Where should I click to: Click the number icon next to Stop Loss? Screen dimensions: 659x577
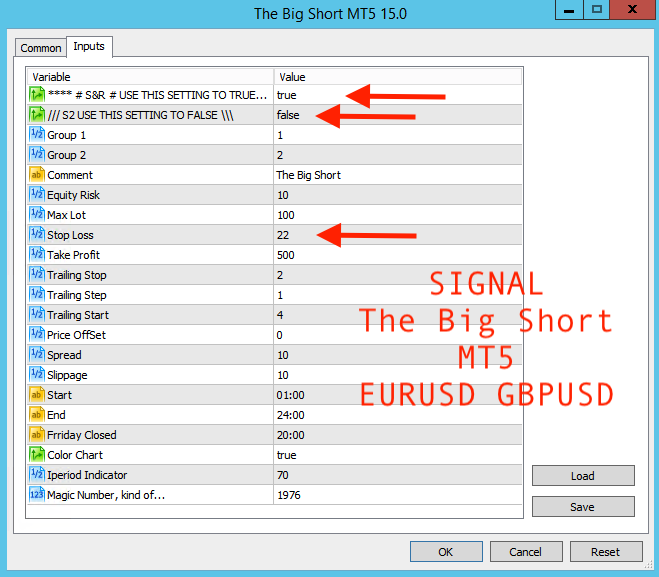37,234
